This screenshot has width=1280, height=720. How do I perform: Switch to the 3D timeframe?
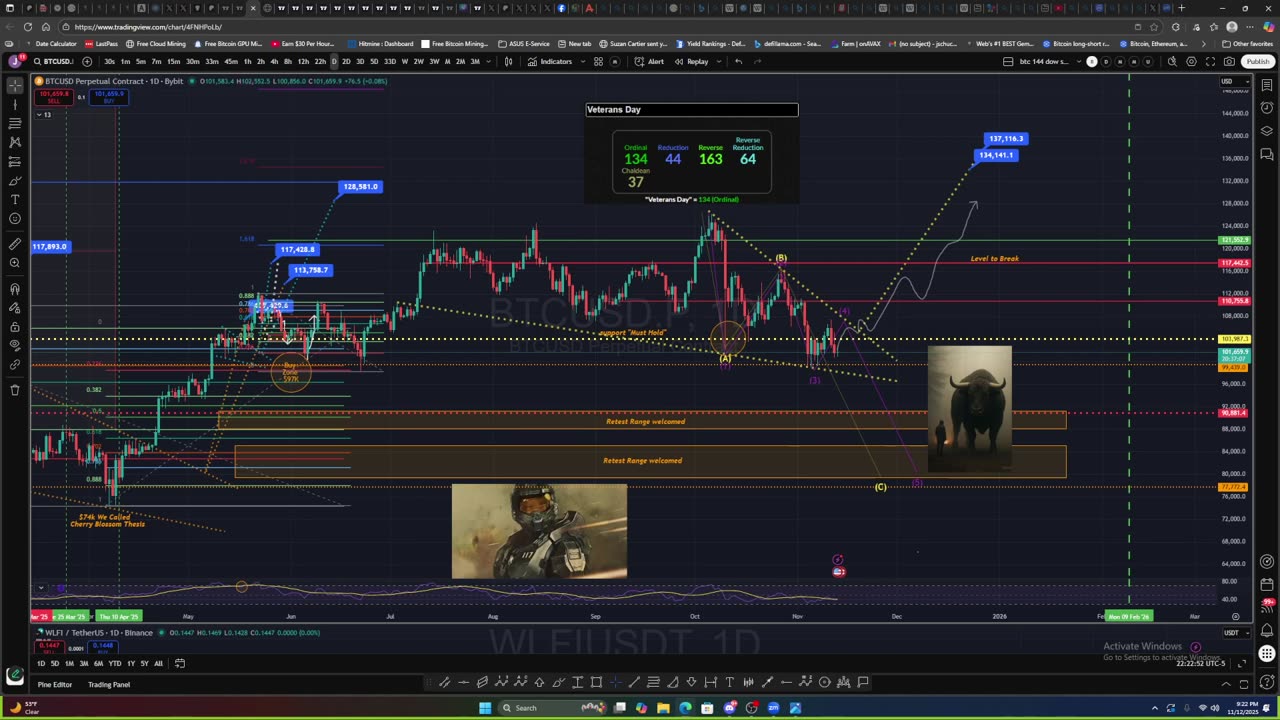360,61
